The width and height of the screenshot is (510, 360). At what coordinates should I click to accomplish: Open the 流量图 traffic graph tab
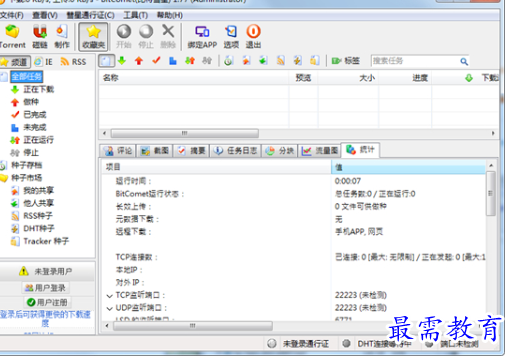point(320,151)
